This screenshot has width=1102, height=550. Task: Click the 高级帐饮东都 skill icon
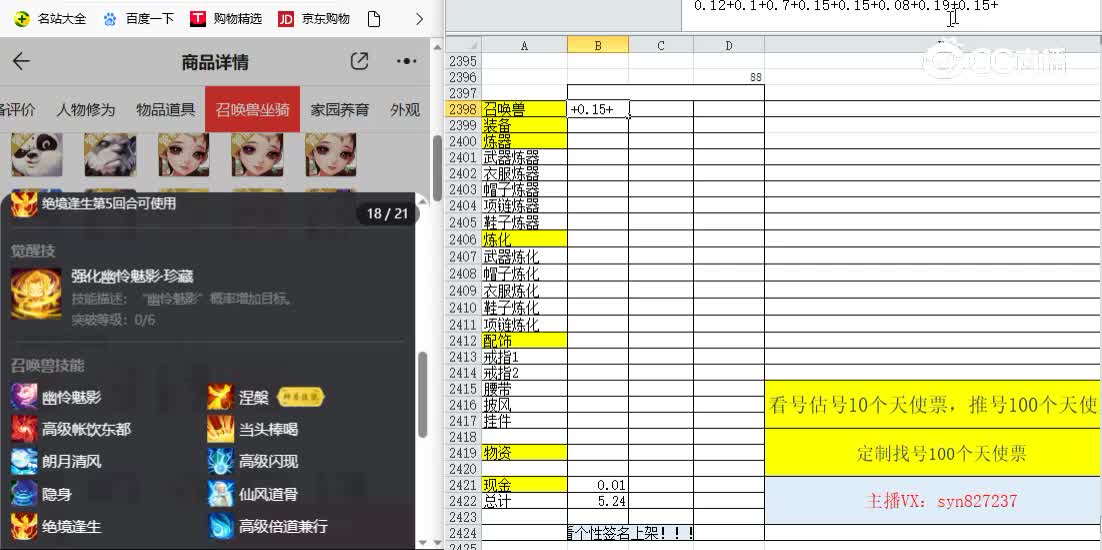24,429
